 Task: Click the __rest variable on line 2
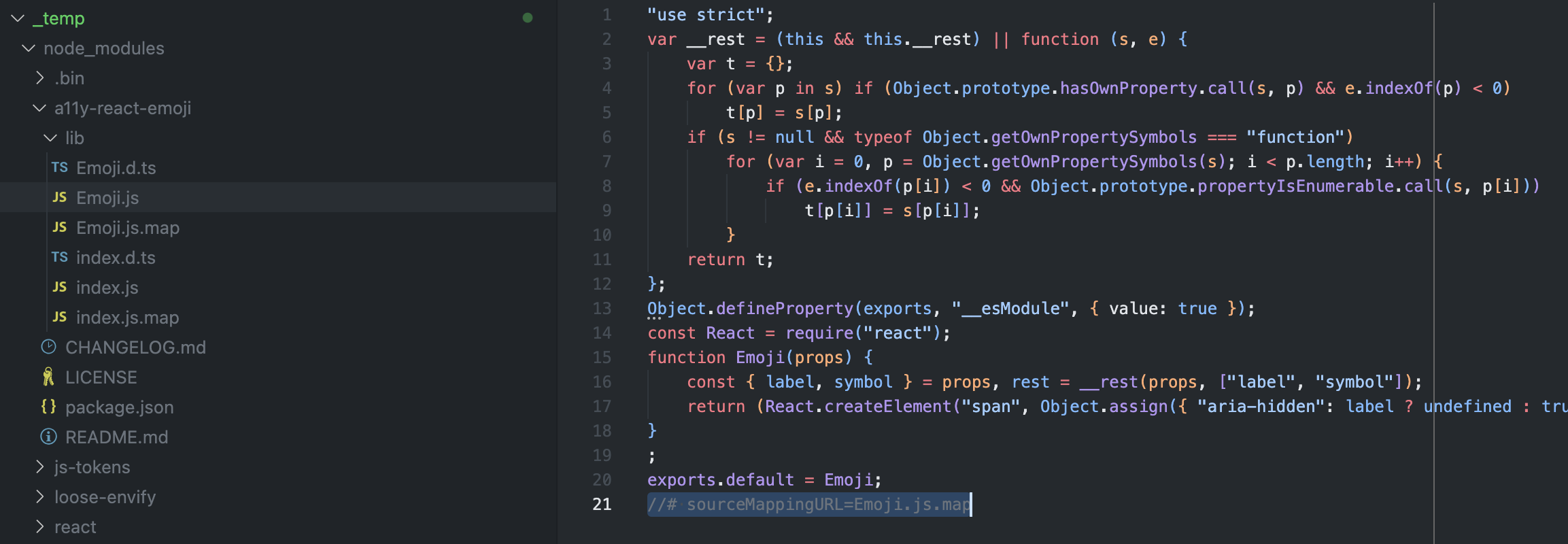coord(716,39)
